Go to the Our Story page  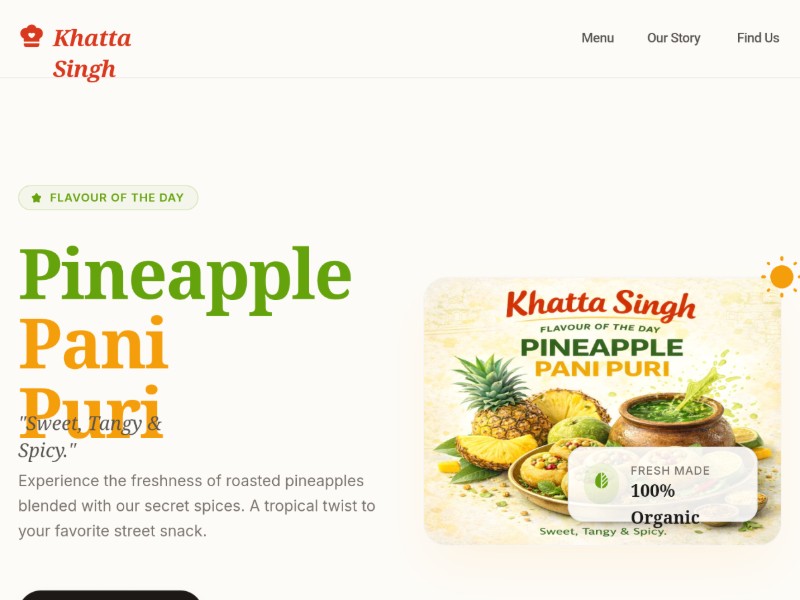673,38
